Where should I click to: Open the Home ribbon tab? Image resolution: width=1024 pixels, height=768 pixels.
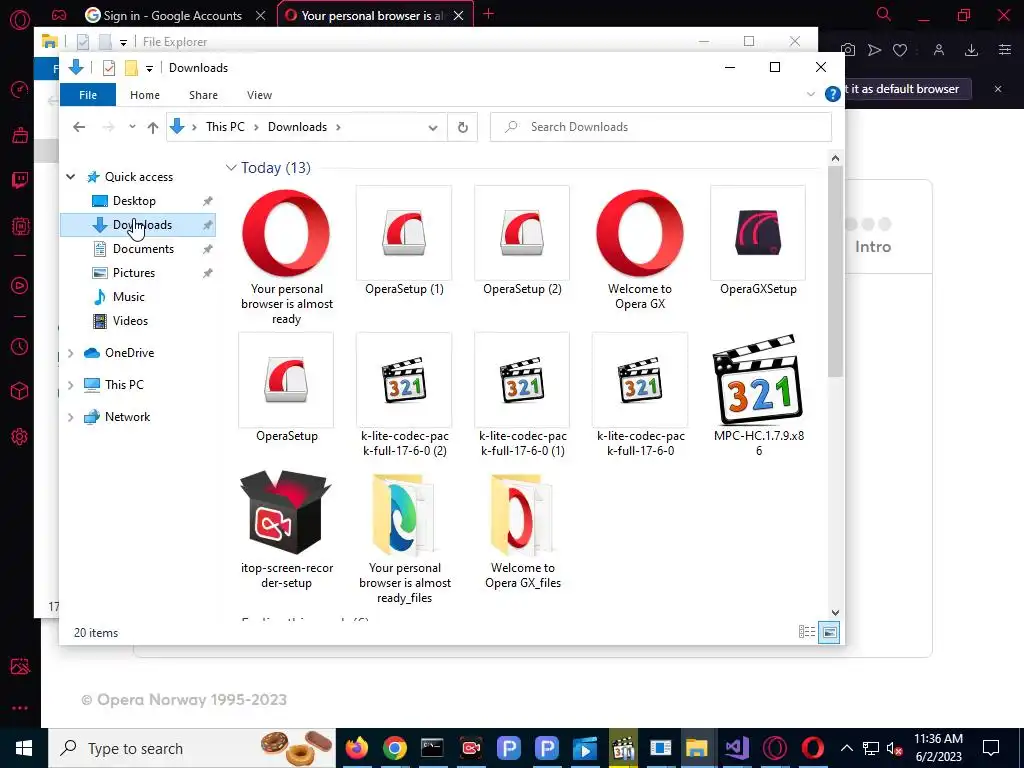tap(145, 95)
